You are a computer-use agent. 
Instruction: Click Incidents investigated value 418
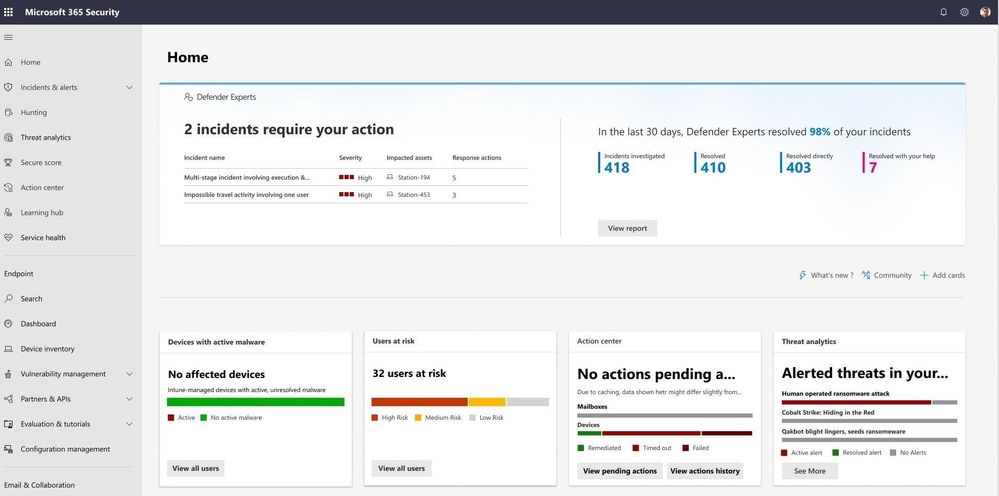click(617, 167)
